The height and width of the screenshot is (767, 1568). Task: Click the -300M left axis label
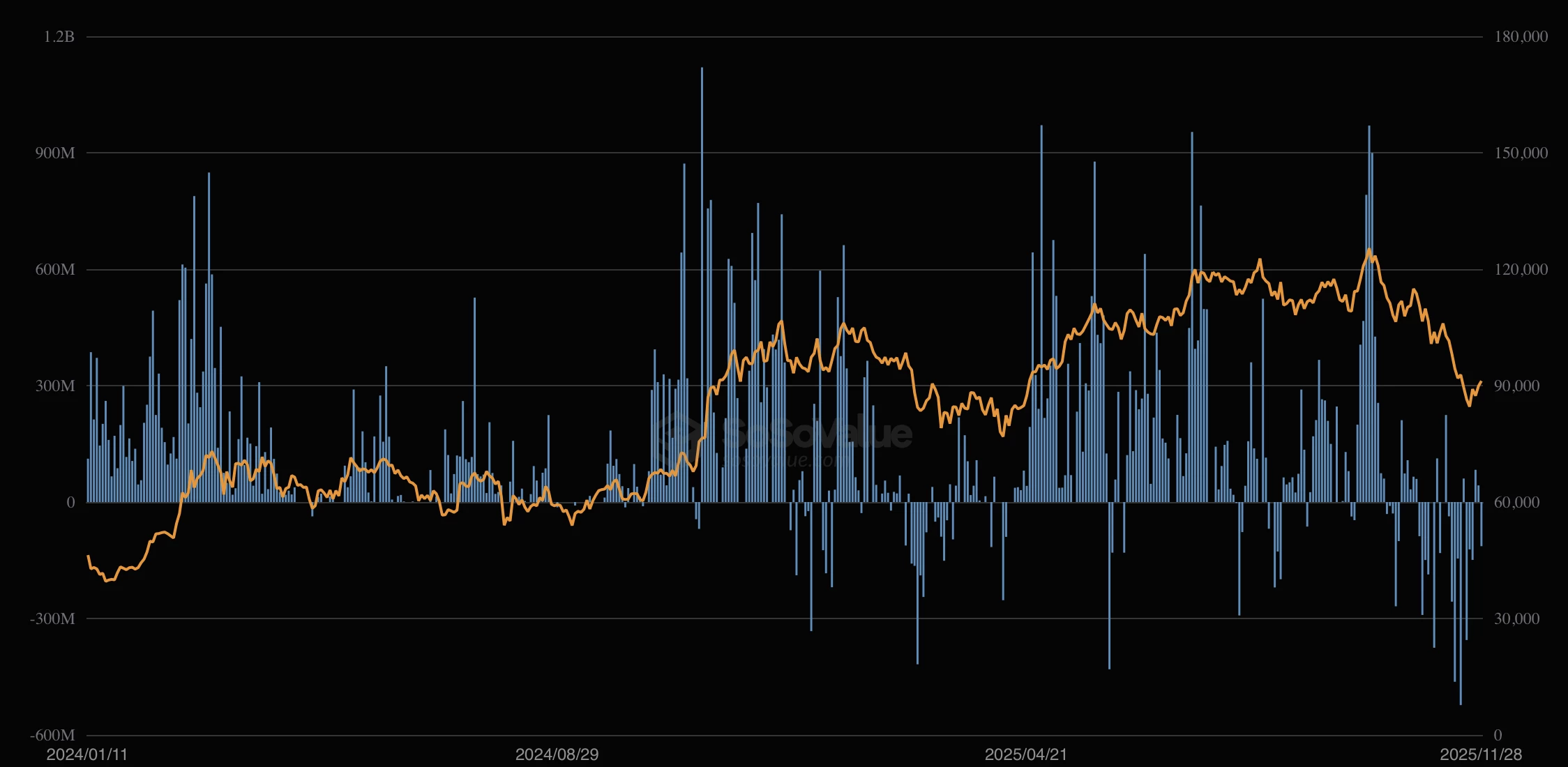(52, 619)
